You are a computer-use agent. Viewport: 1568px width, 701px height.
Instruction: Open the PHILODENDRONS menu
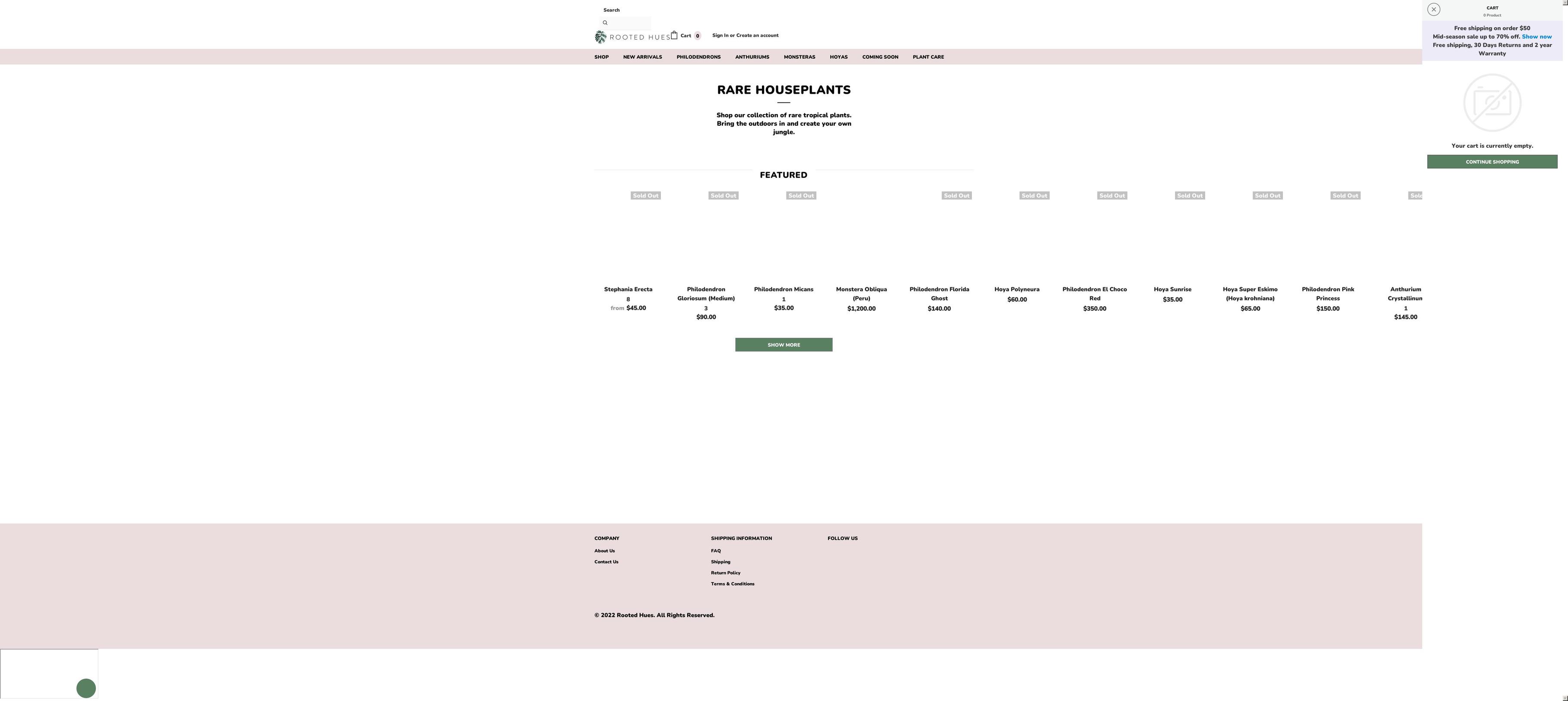(698, 57)
